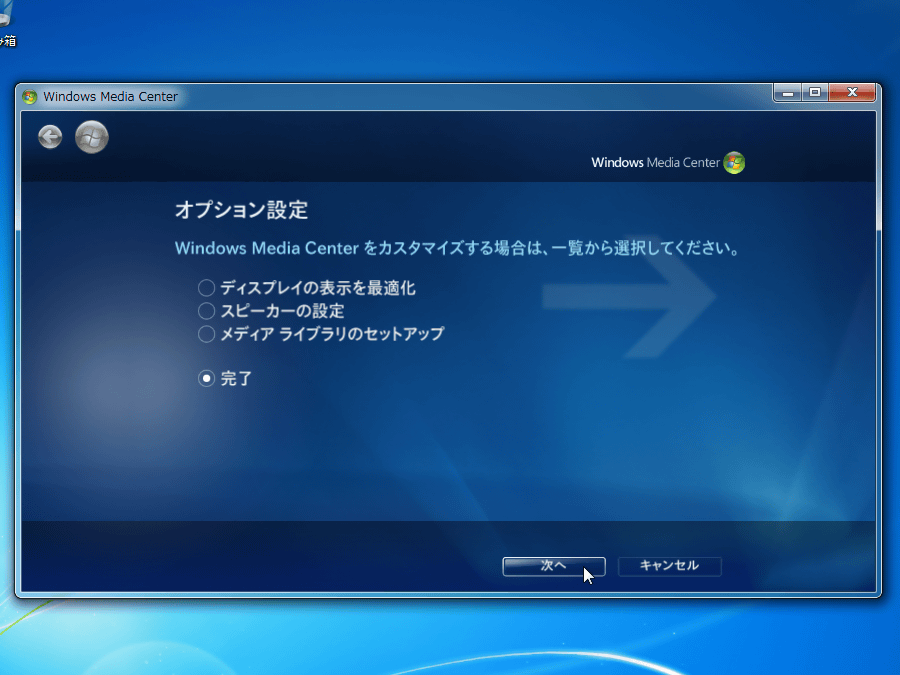Image resolution: width=900 pixels, height=675 pixels.
Task: Click the 次へ button
Action: [554, 566]
